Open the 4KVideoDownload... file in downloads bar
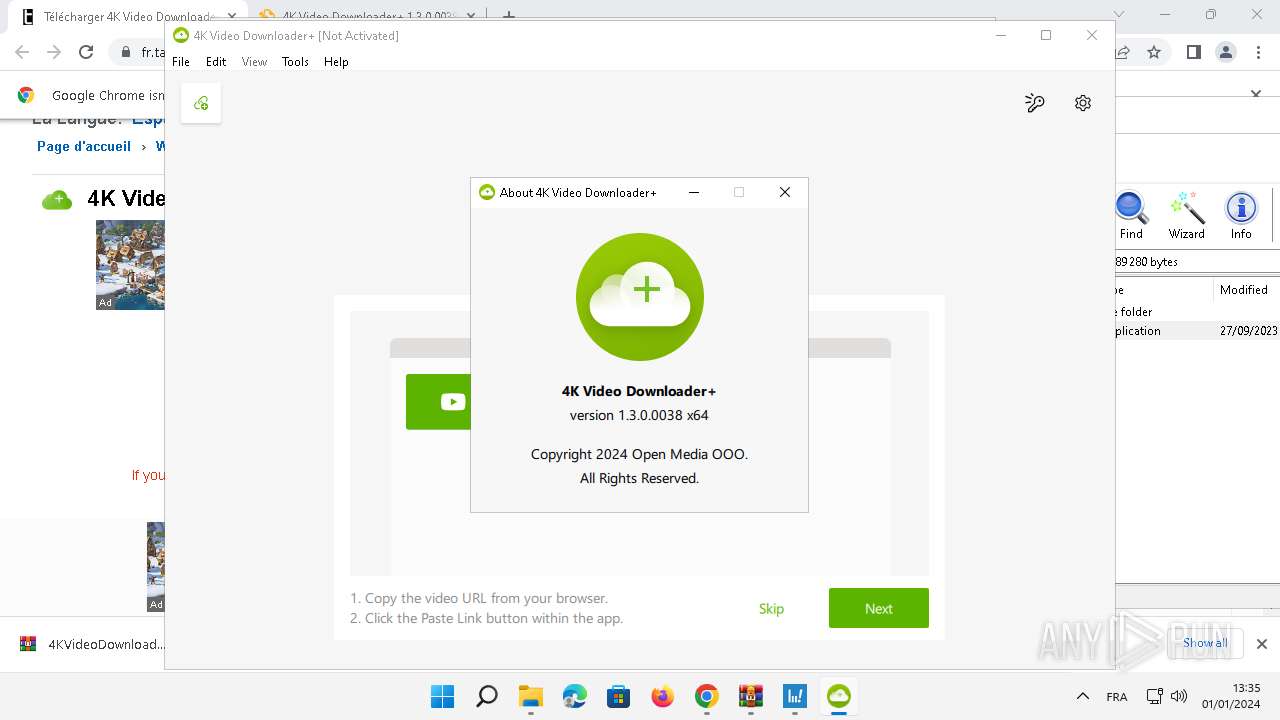Viewport: 1280px width, 720px height. click(93, 644)
